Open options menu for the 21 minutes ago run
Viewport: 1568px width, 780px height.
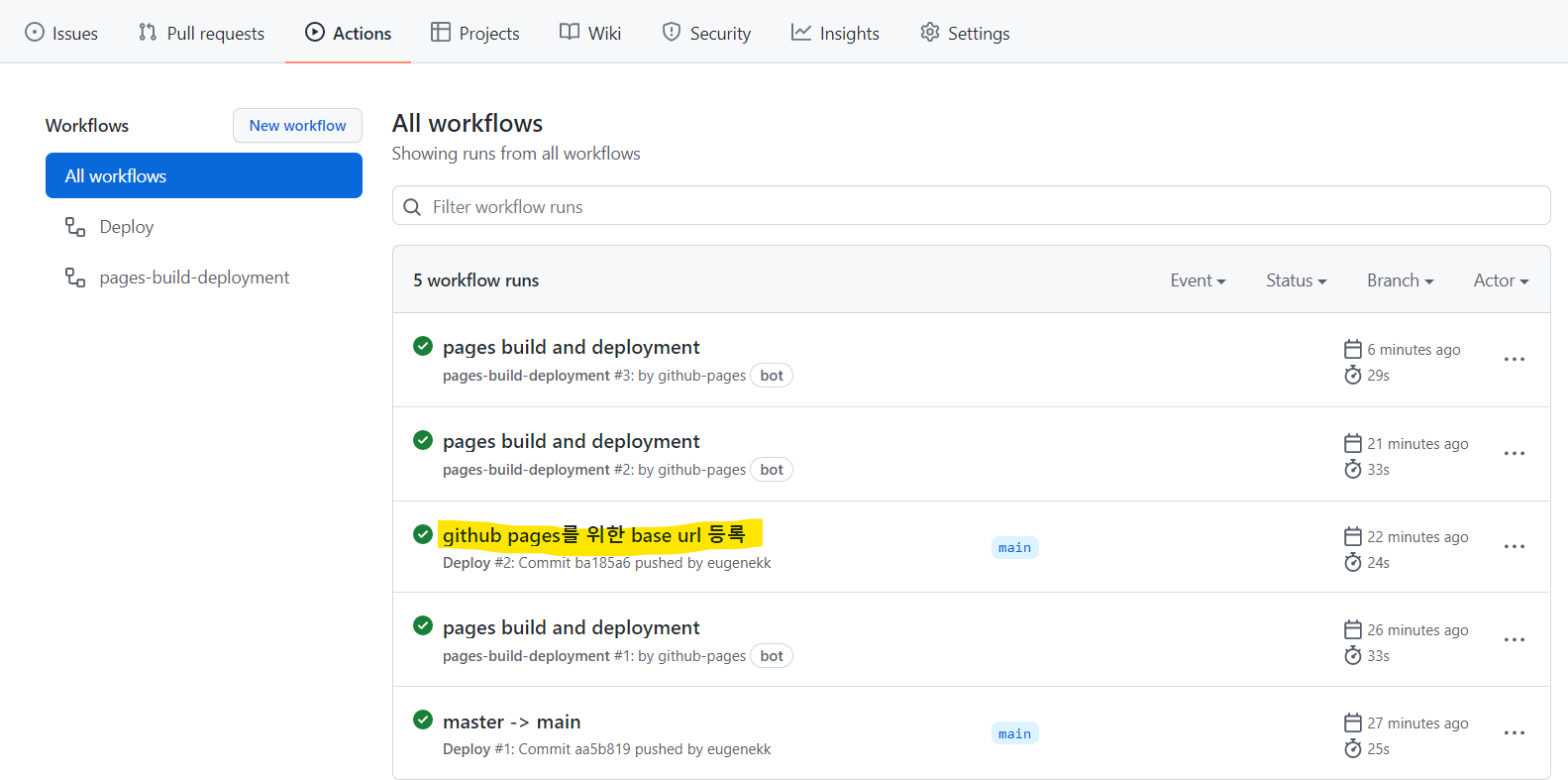pyautogui.click(x=1514, y=453)
